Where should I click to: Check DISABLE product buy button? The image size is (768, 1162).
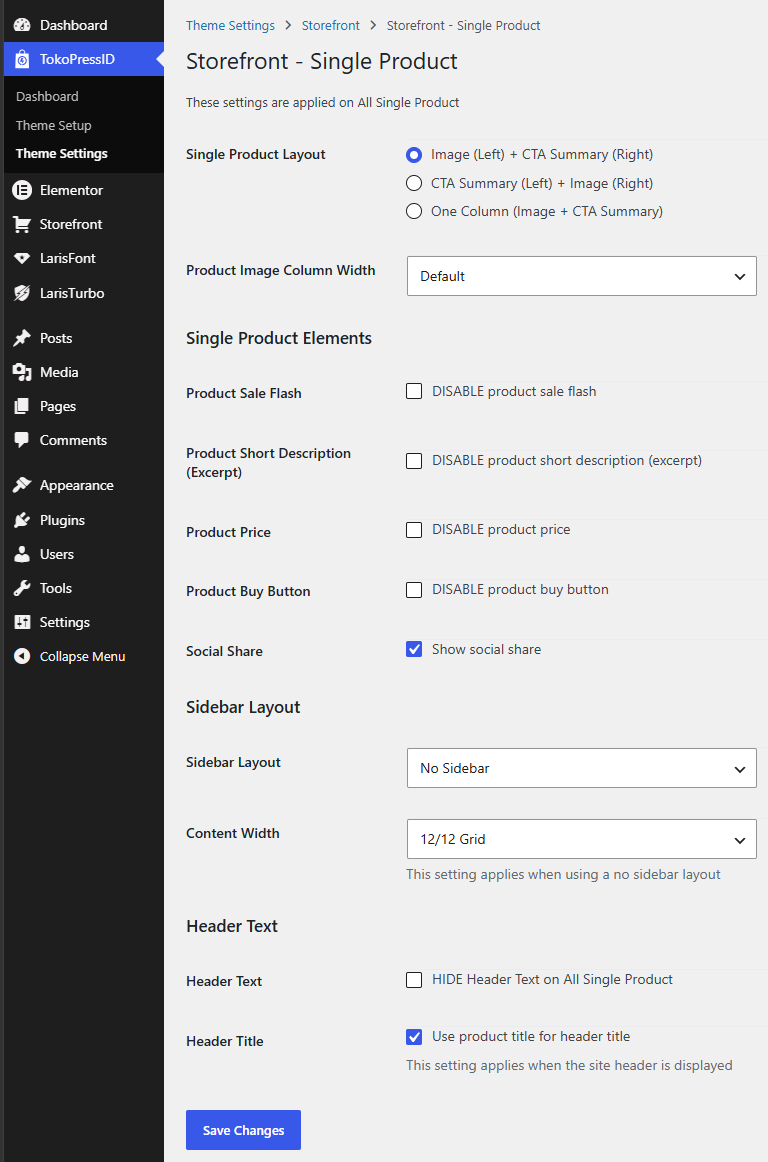tap(414, 590)
